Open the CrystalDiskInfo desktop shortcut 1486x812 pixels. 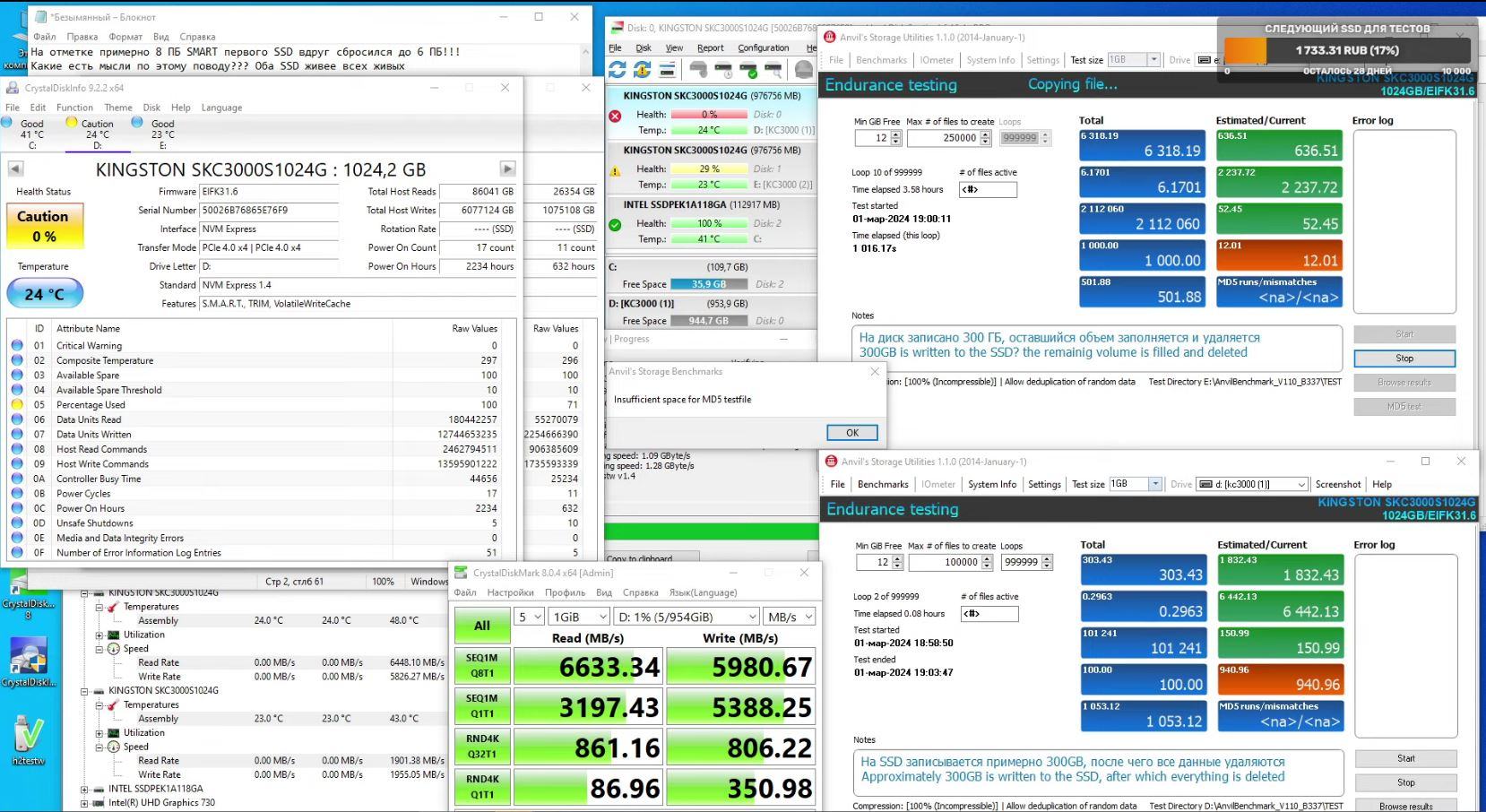point(28,663)
